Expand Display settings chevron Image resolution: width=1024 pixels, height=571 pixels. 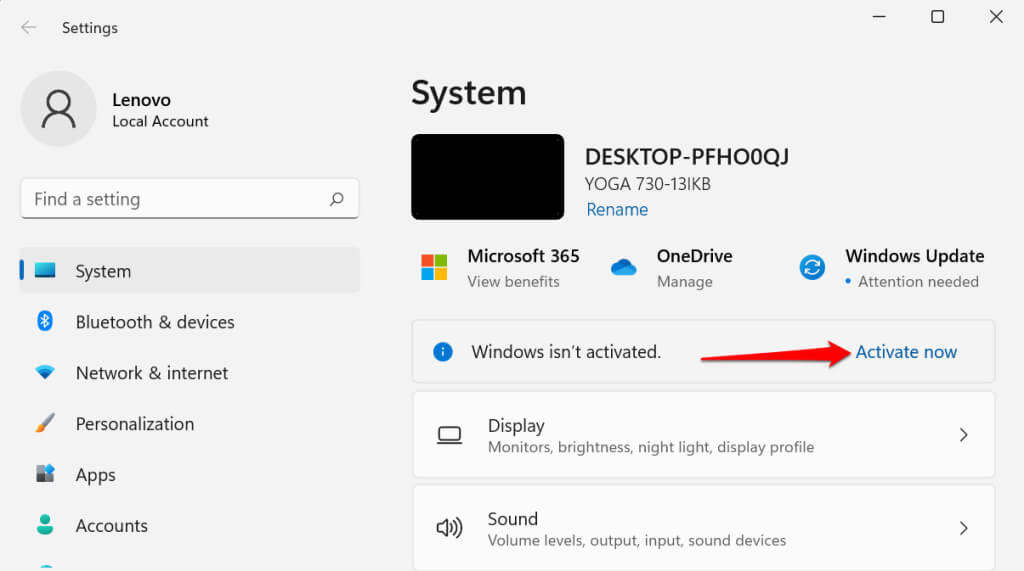pyautogui.click(x=963, y=435)
